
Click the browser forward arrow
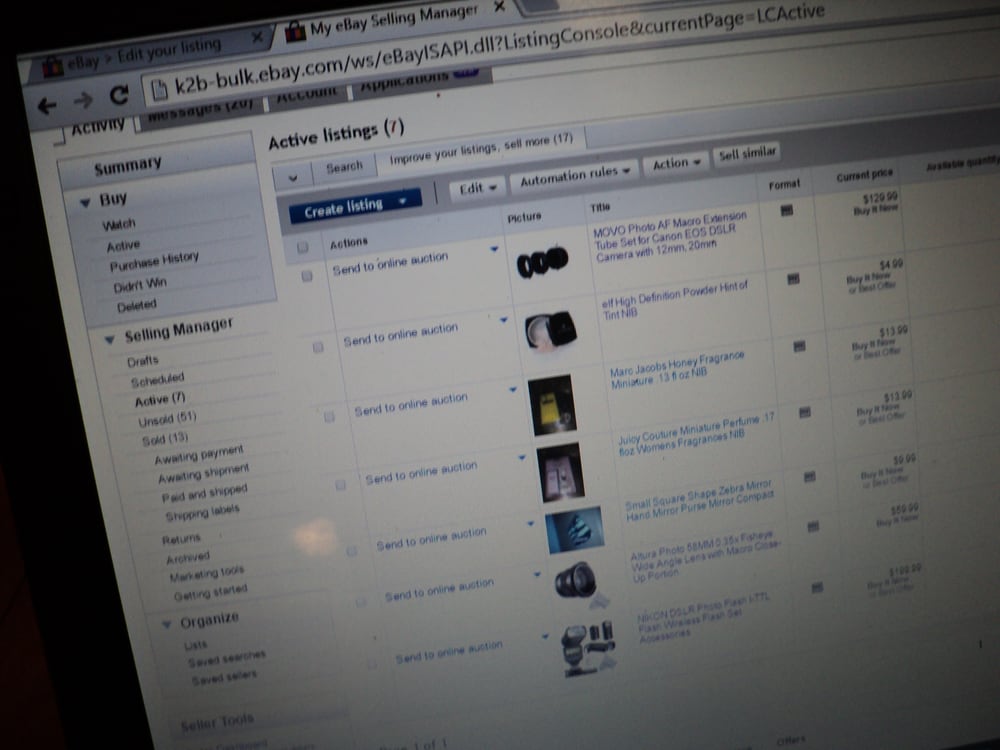83,100
